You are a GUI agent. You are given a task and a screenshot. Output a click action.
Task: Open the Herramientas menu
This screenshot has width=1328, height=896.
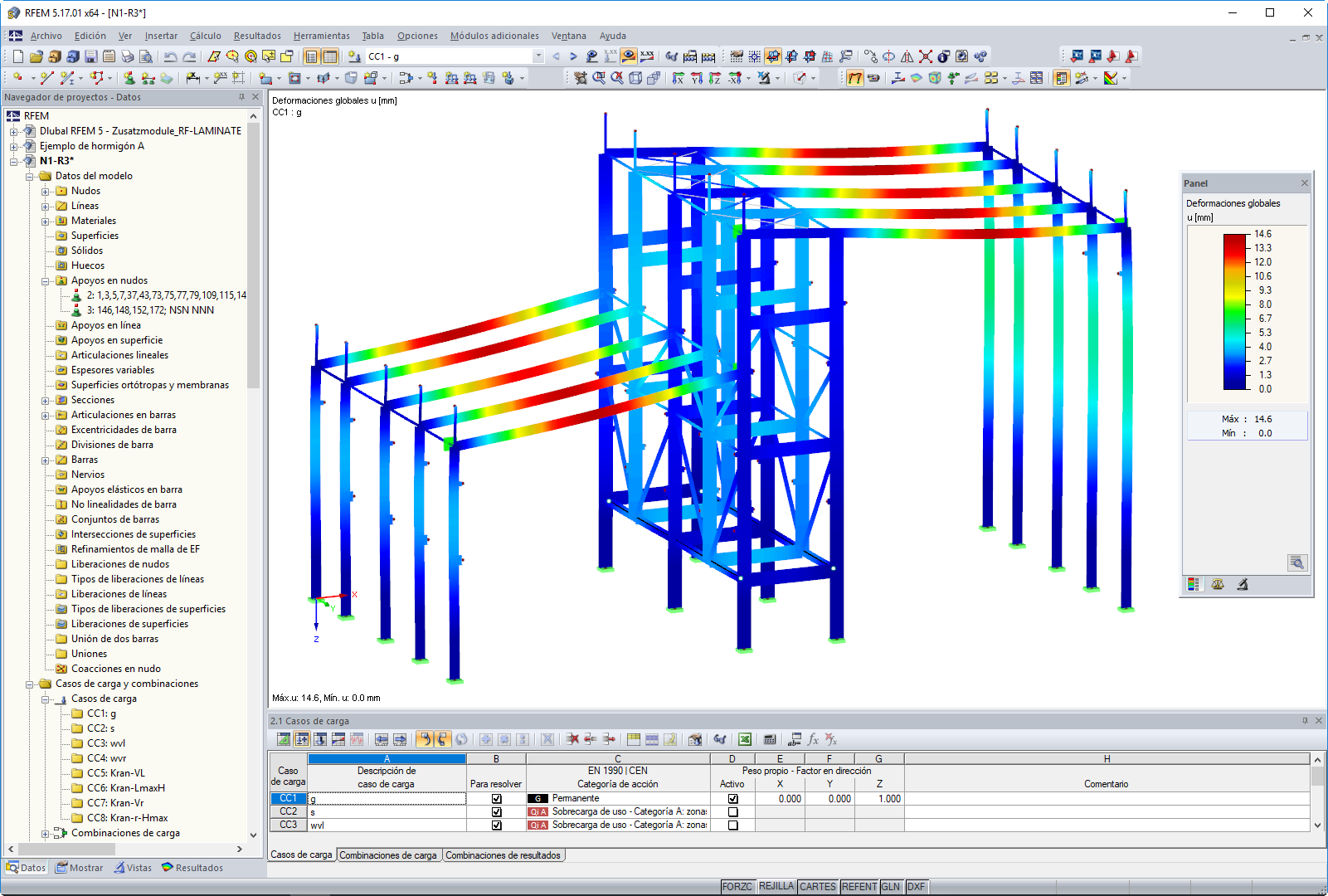[x=321, y=36]
